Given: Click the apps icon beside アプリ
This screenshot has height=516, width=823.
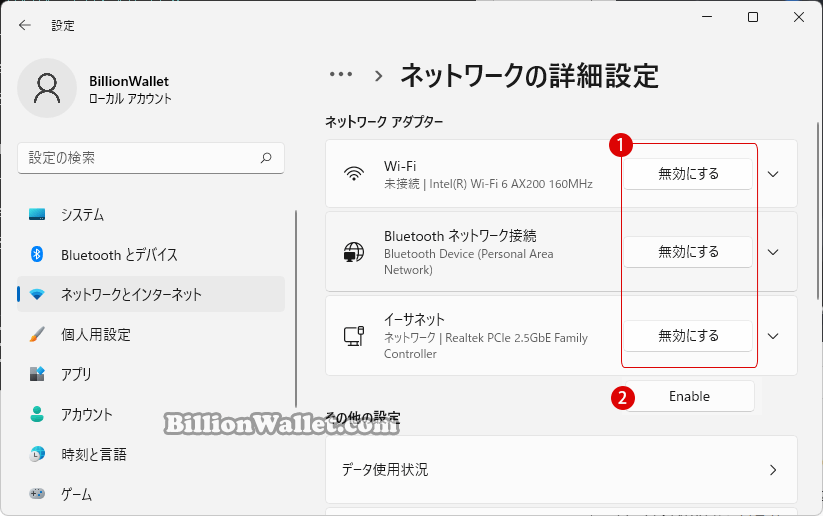Looking at the screenshot, I should (37, 374).
